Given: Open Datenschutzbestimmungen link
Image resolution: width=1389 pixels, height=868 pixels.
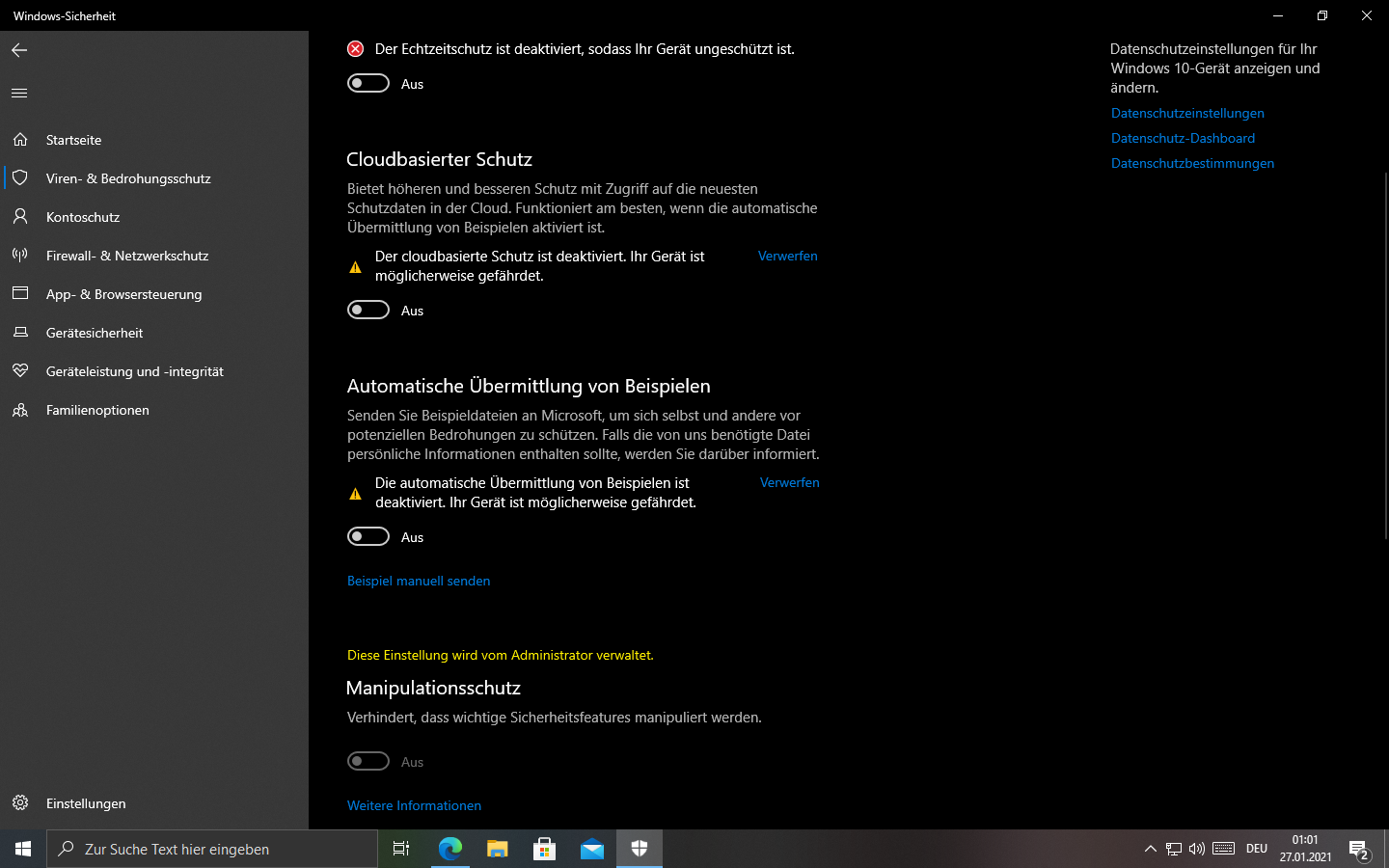Looking at the screenshot, I should pyautogui.click(x=1192, y=163).
